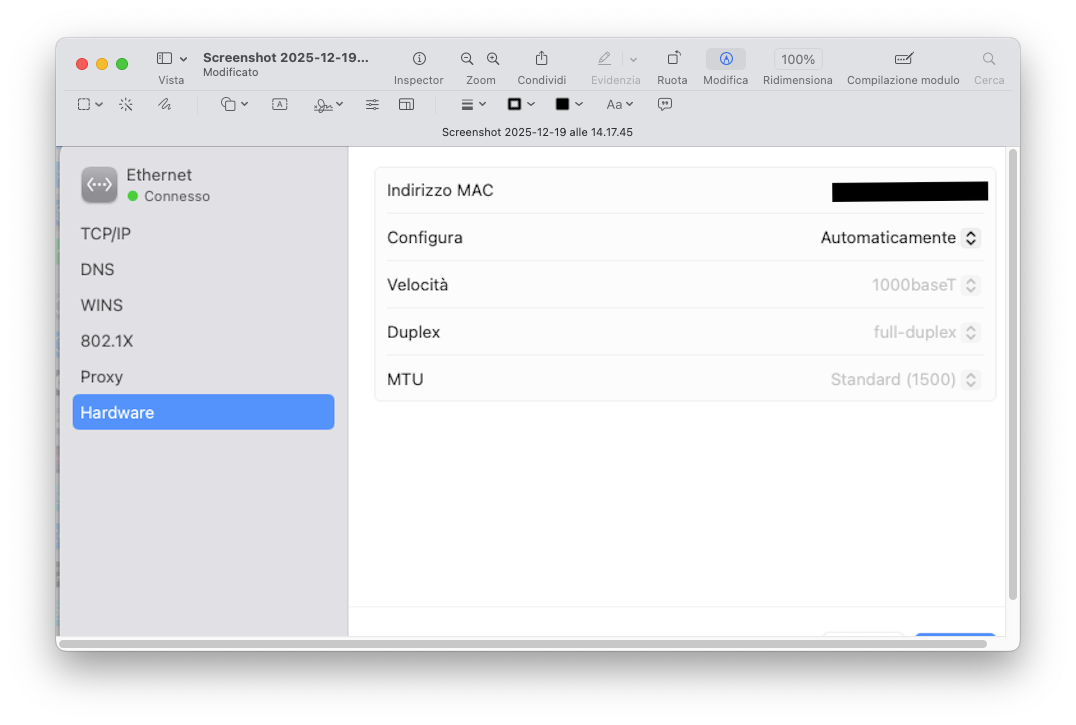This screenshot has height=725, width=1076.
Task: Open Adjust Color sliders tool
Action: point(372,104)
